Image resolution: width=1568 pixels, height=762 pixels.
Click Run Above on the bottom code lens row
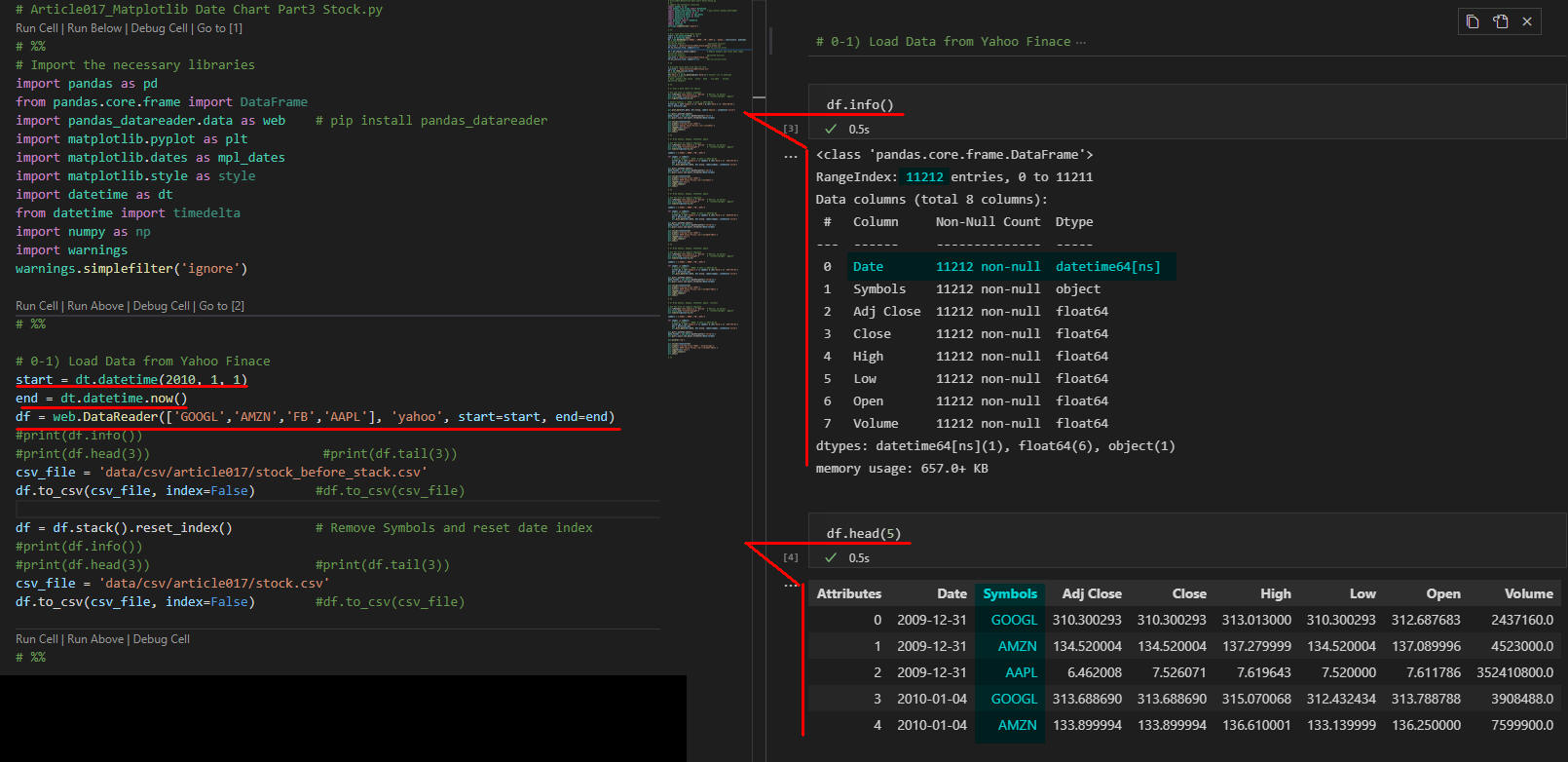(x=95, y=639)
